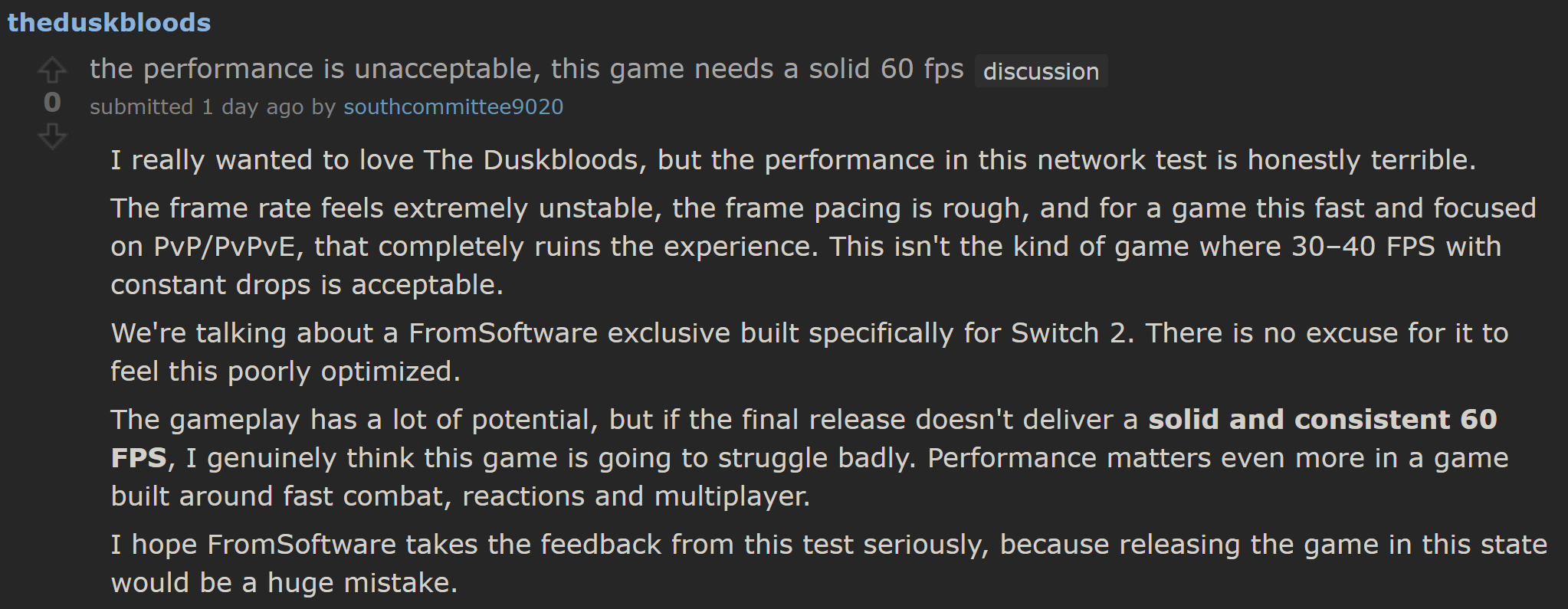Click the 'submitted 1 day ago' timestamp
The width and height of the screenshot is (1568, 609).
197,106
